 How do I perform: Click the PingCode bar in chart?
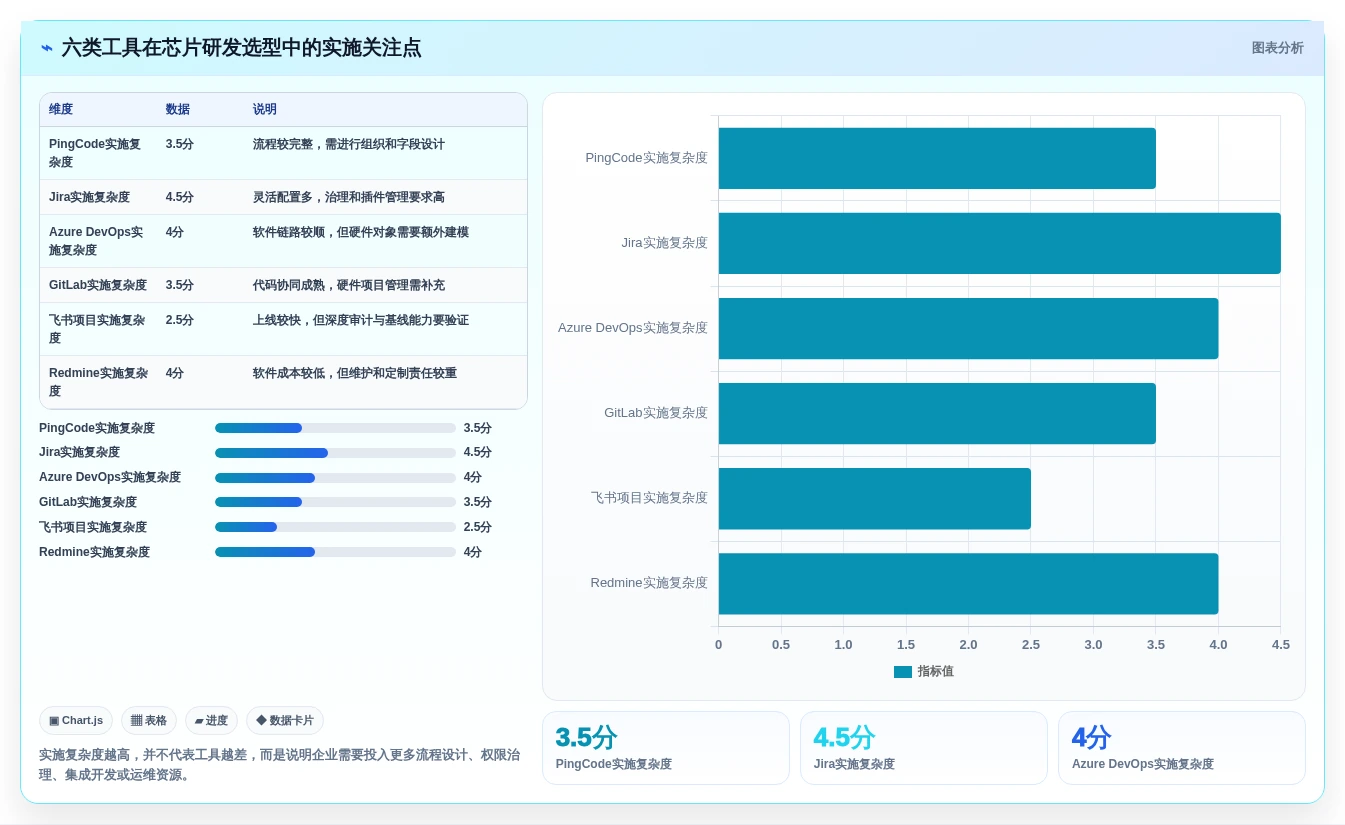pyautogui.click(x=937, y=158)
